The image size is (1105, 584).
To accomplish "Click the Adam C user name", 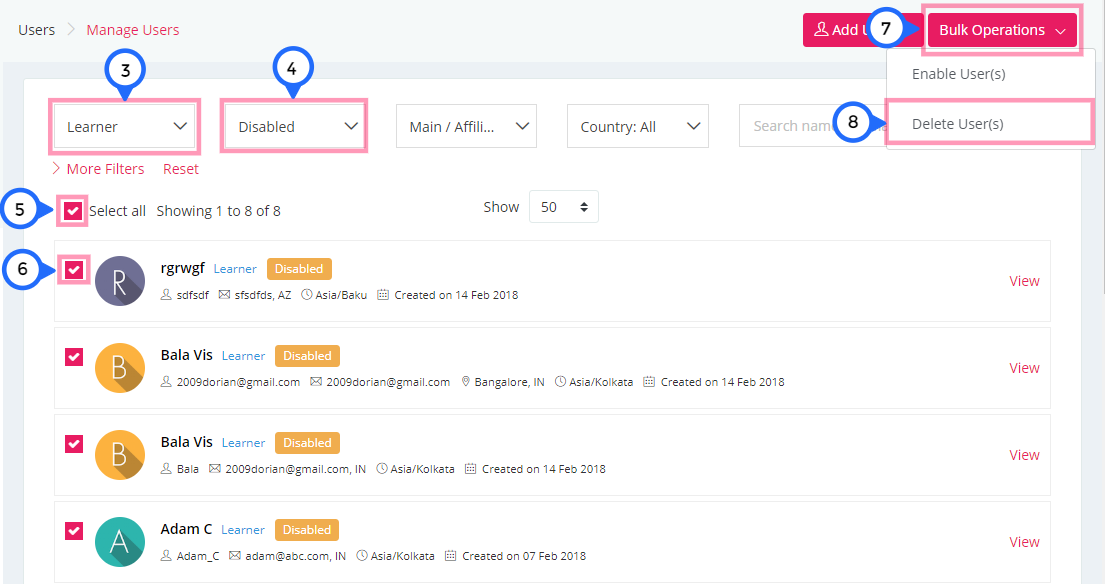I will click(x=186, y=529).
